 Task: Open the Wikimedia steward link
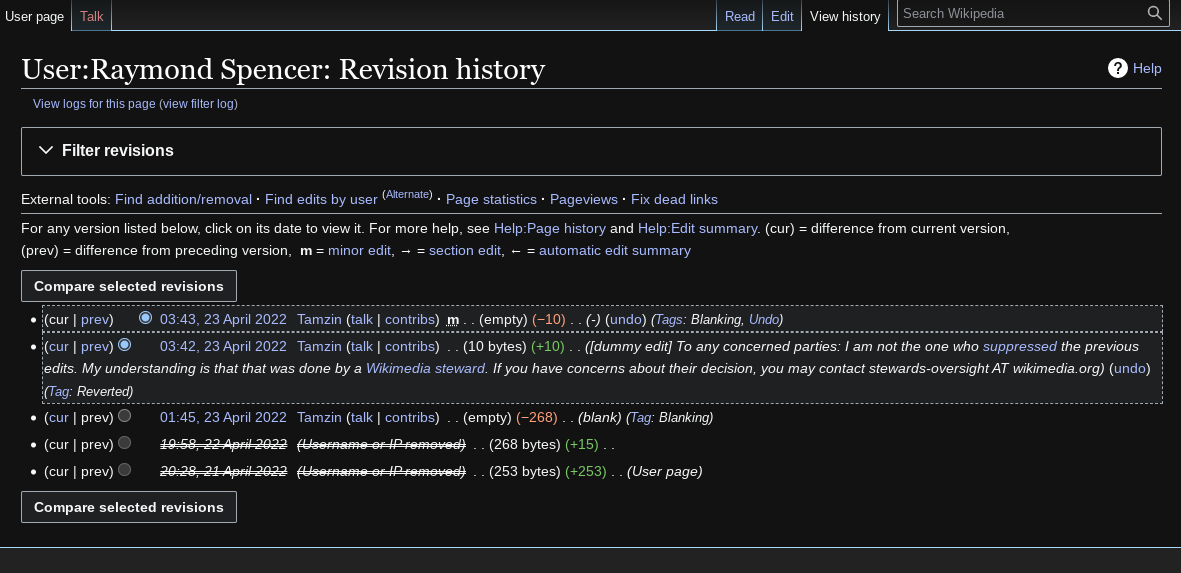pyautogui.click(x=425, y=369)
